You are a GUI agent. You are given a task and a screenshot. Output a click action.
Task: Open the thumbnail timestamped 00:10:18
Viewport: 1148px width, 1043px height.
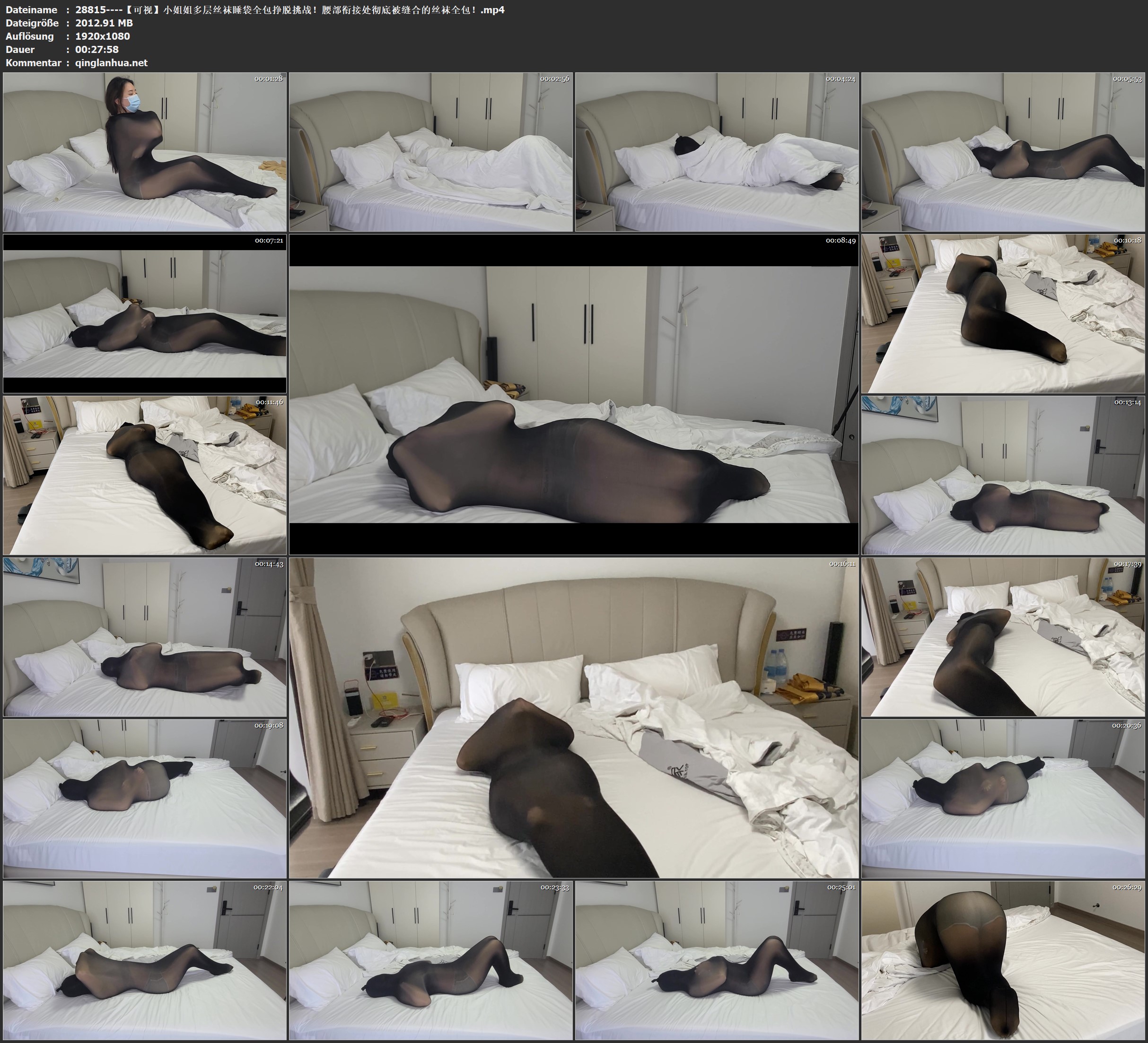coord(1003,313)
